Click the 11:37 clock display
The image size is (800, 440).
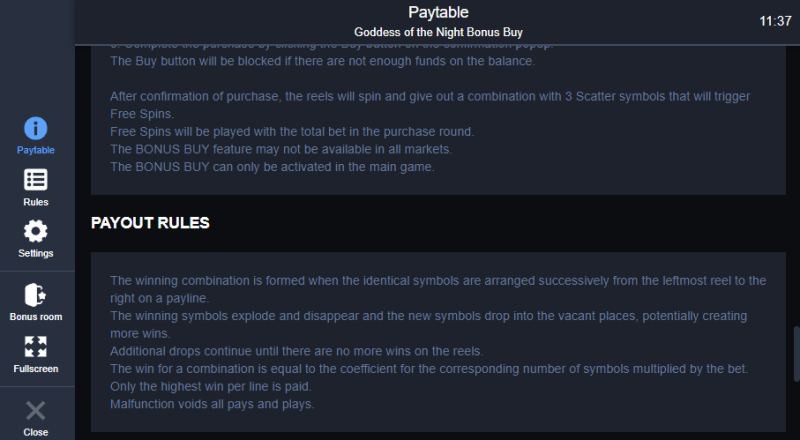(x=775, y=21)
